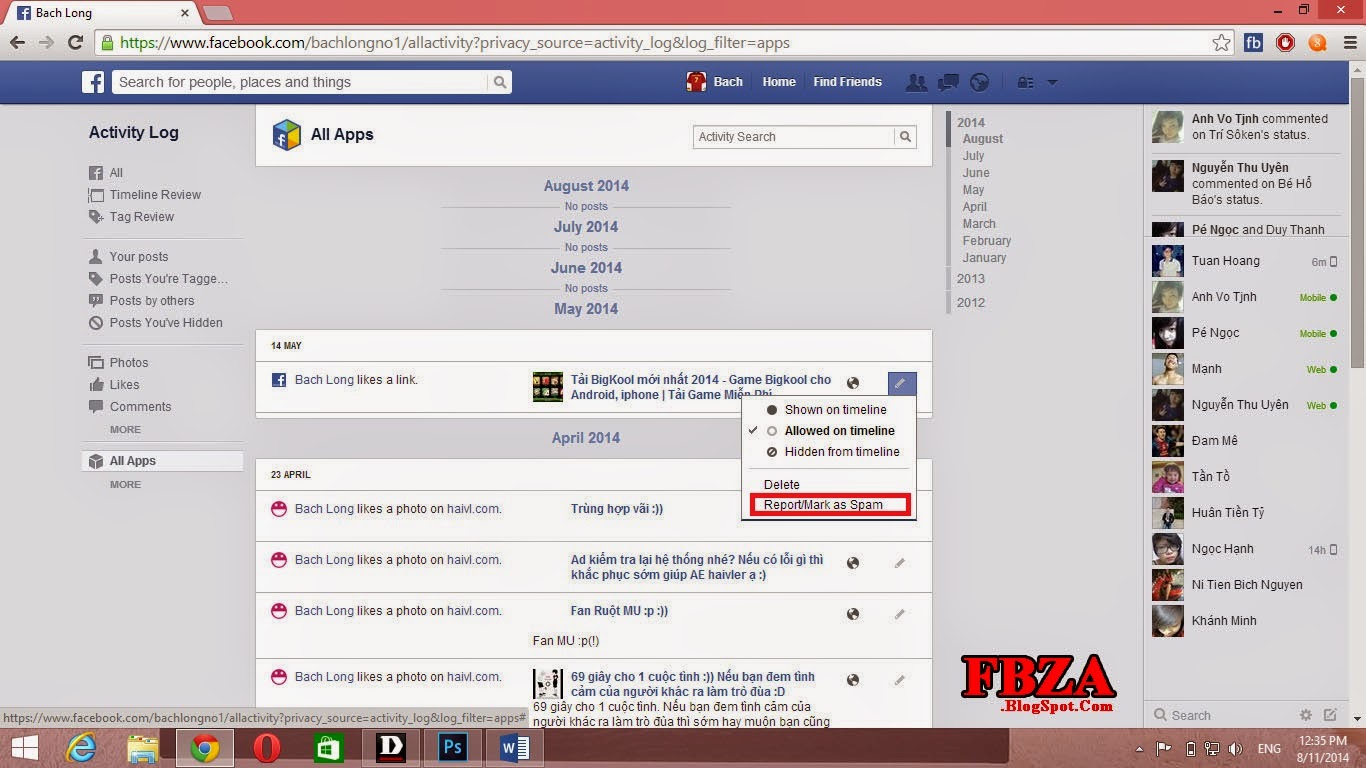Select the Photos filter in sidebar
This screenshot has width=1366, height=768.
tap(129, 363)
